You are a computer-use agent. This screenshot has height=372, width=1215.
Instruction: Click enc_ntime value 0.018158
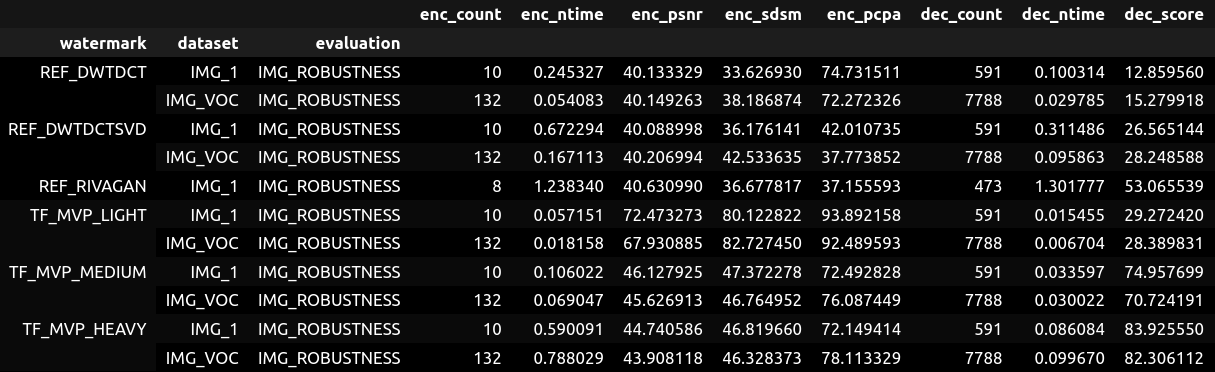tap(569, 243)
